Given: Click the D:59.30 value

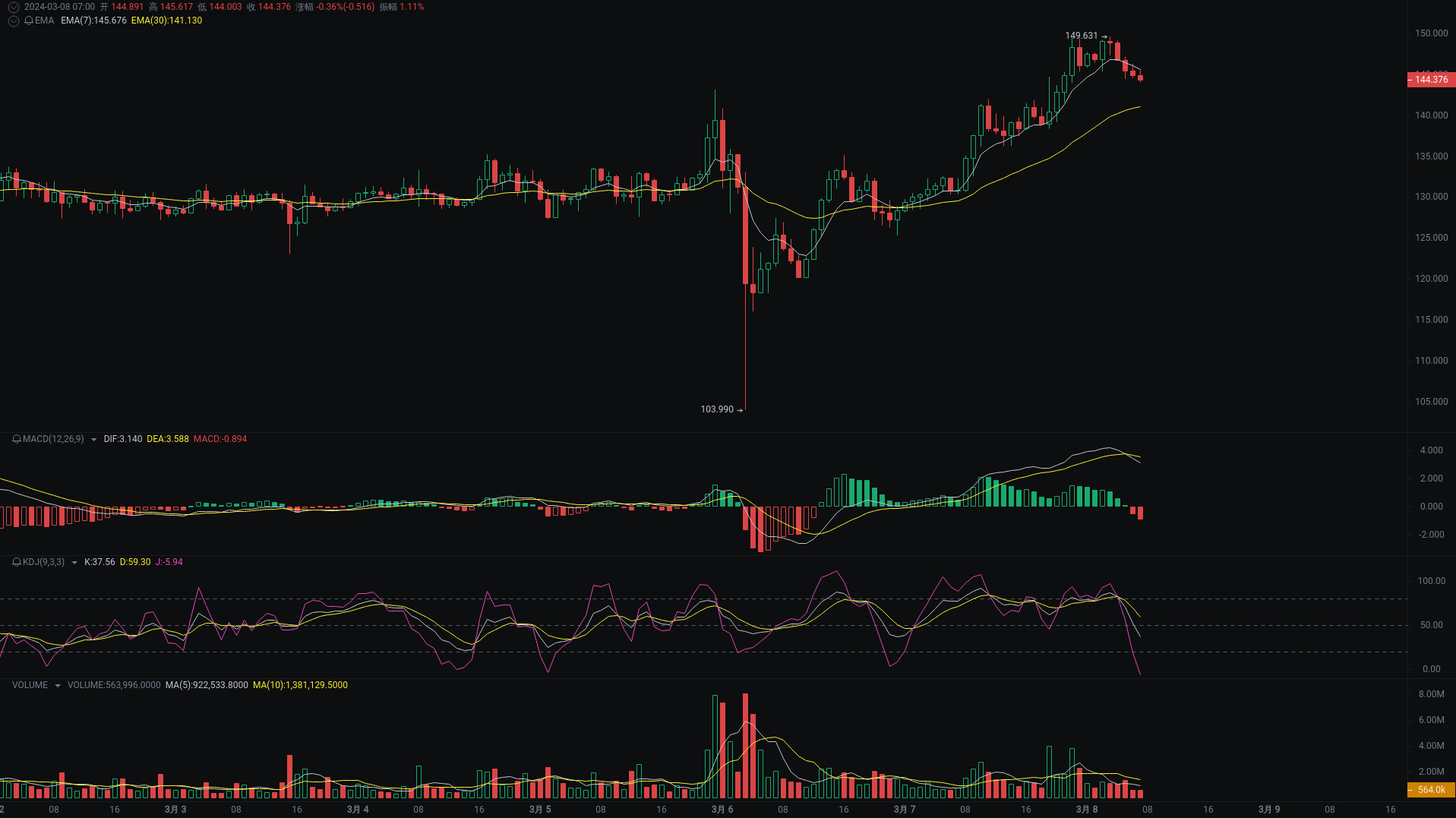Looking at the screenshot, I should (x=135, y=562).
